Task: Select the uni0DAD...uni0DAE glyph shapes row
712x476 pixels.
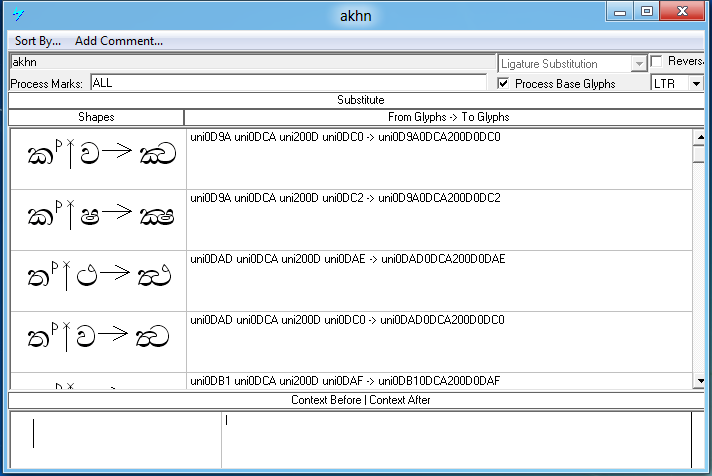Action: 99,281
